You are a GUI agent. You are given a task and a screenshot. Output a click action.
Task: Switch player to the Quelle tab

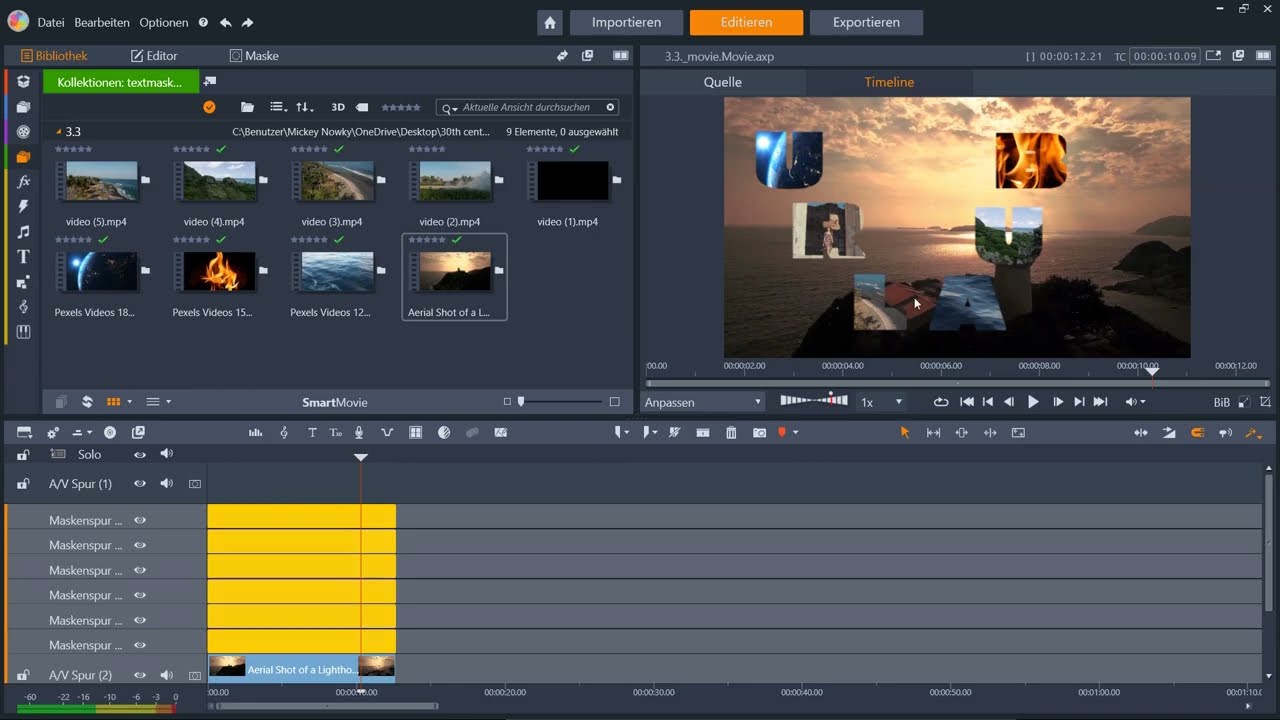(722, 82)
